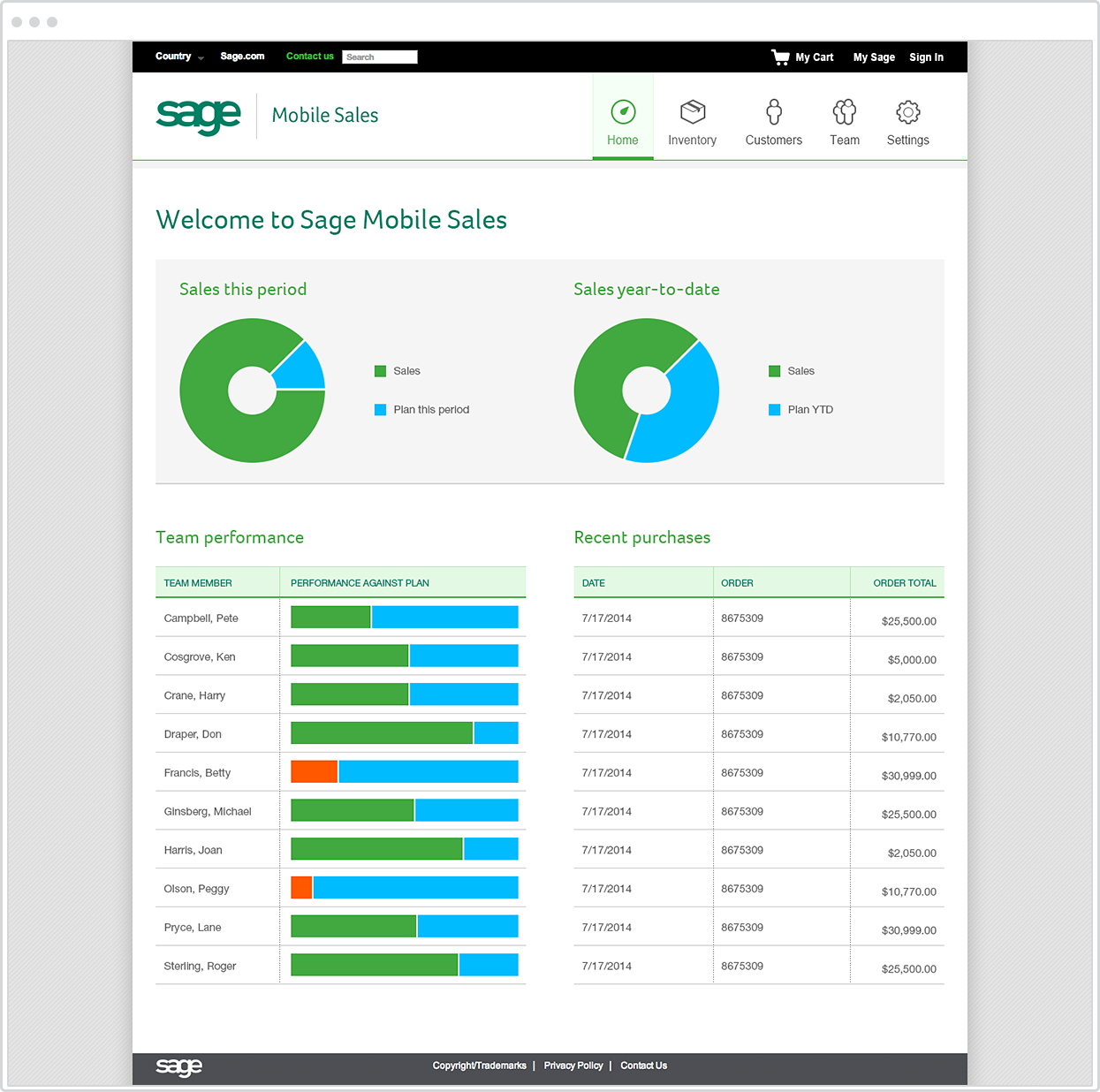The width and height of the screenshot is (1100, 1092).
Task: Expand the Country dropdown
Action: [179, 57]
